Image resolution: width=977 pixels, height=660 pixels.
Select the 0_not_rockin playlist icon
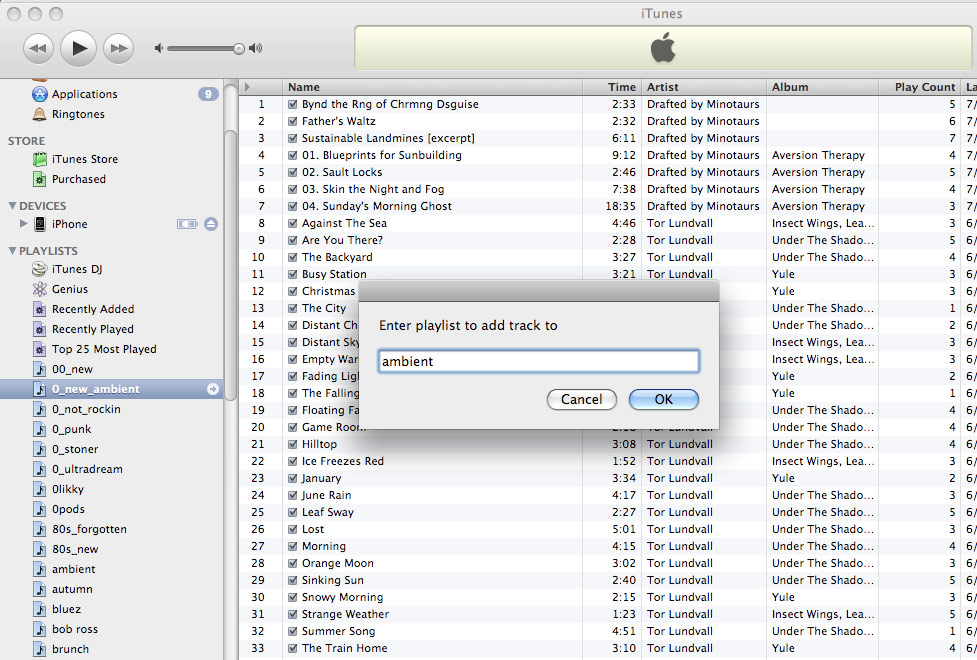click(x=40, y=409)
